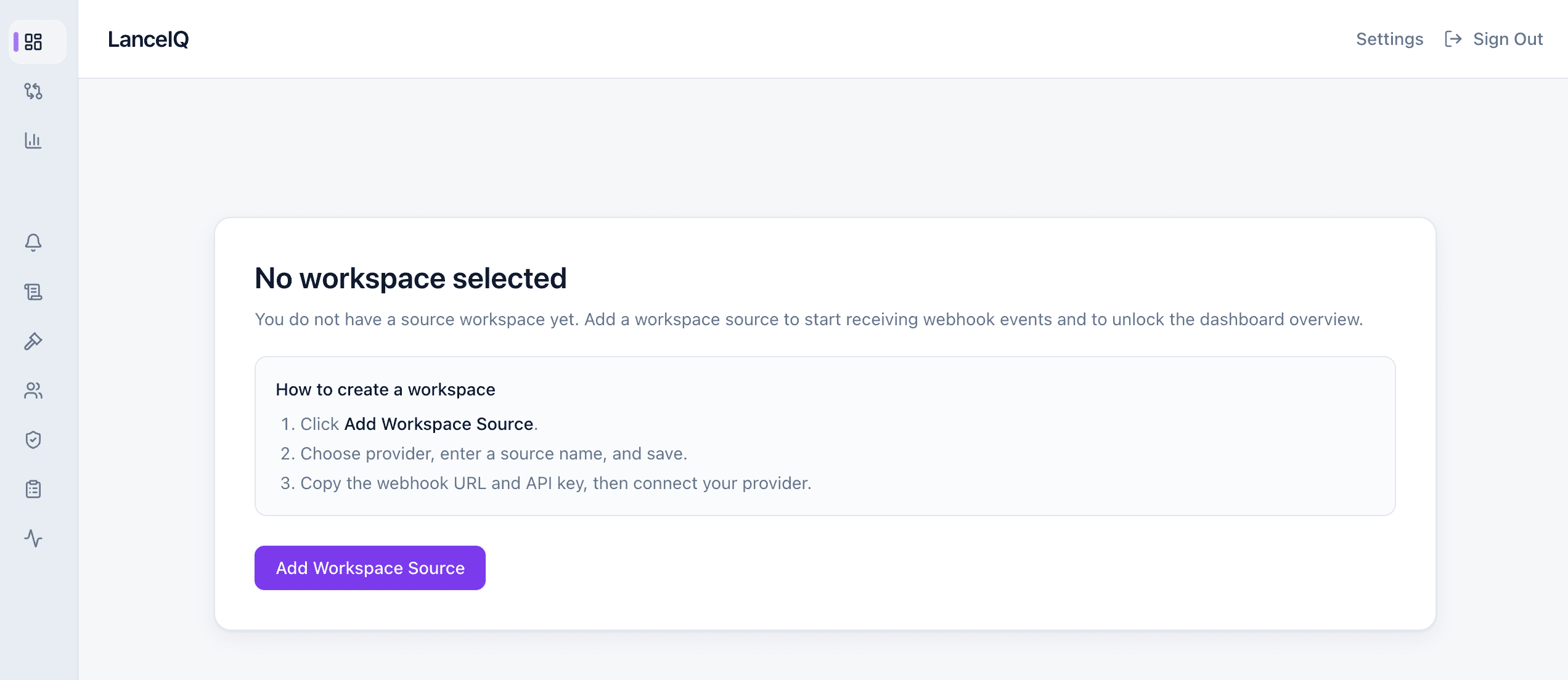Open the team members section
Image resolution: width=1568 pixels, height=680 pixels.
pyautogui.click(x=34, y=390)
